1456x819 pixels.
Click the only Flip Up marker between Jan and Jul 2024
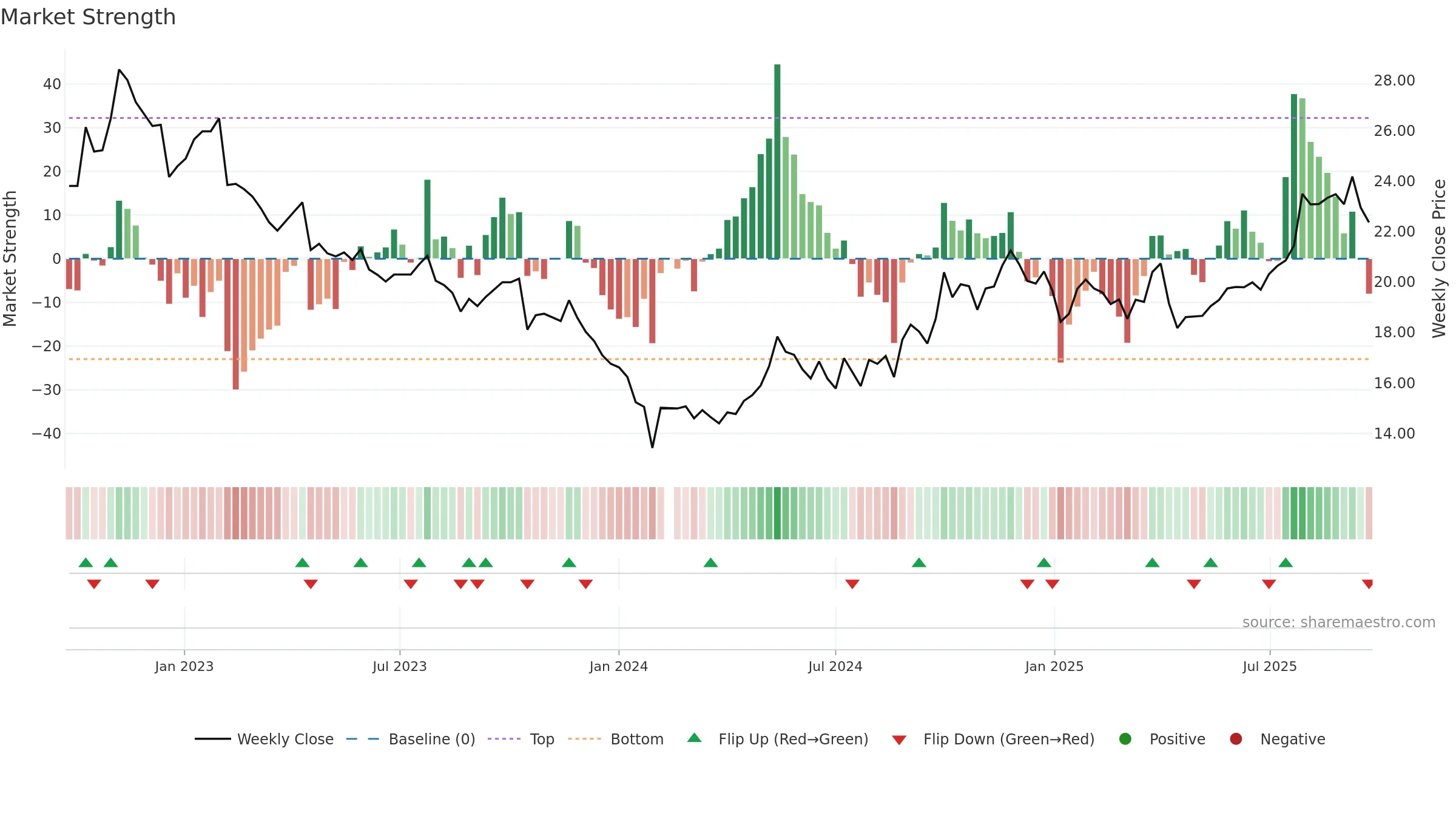pyautogui.click(x=710, y=562)
